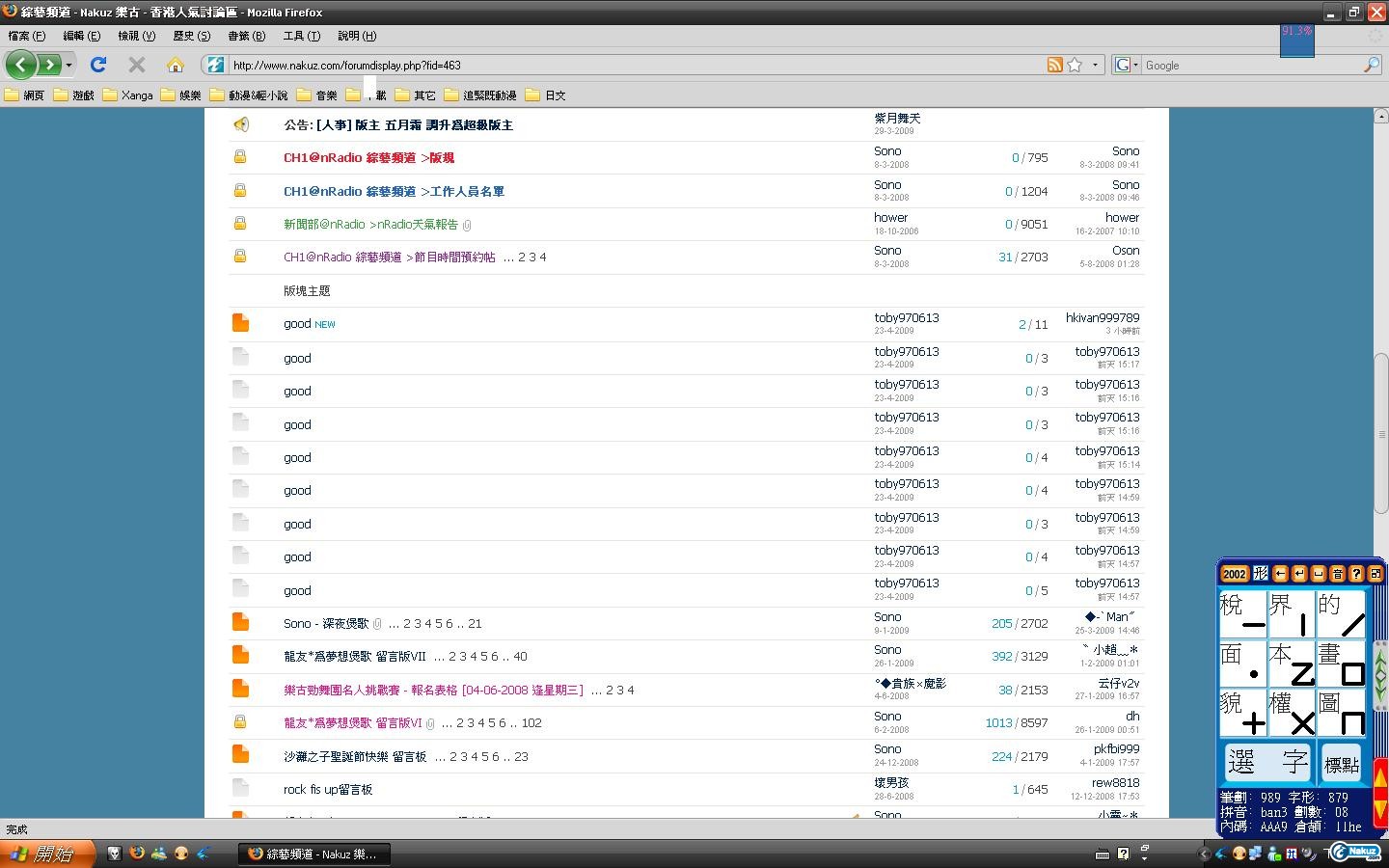Image resolution: width=1389 pixels, height=868 pixels.
Task: Click the '2002' button in the input method panel
Action: [x=1235, y=574]
